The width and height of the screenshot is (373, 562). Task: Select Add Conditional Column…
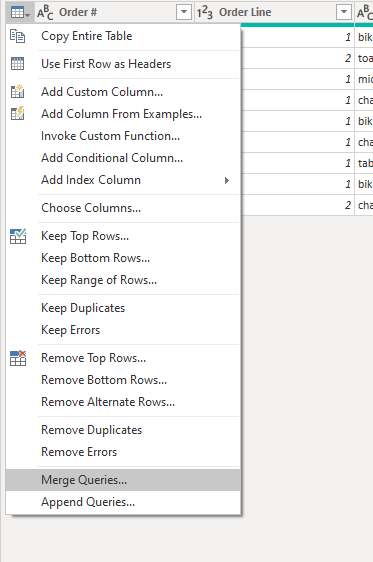point(123,158)
